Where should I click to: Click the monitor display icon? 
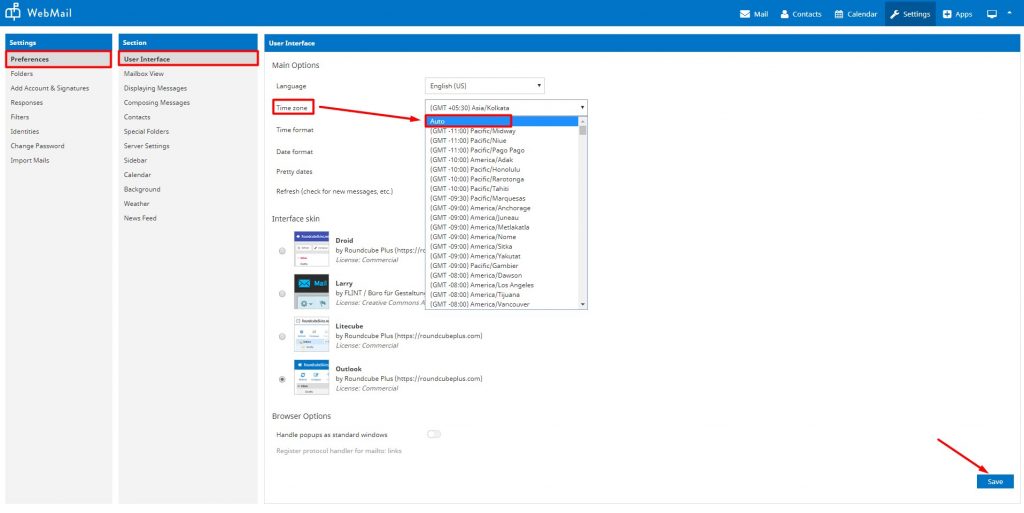992,14
